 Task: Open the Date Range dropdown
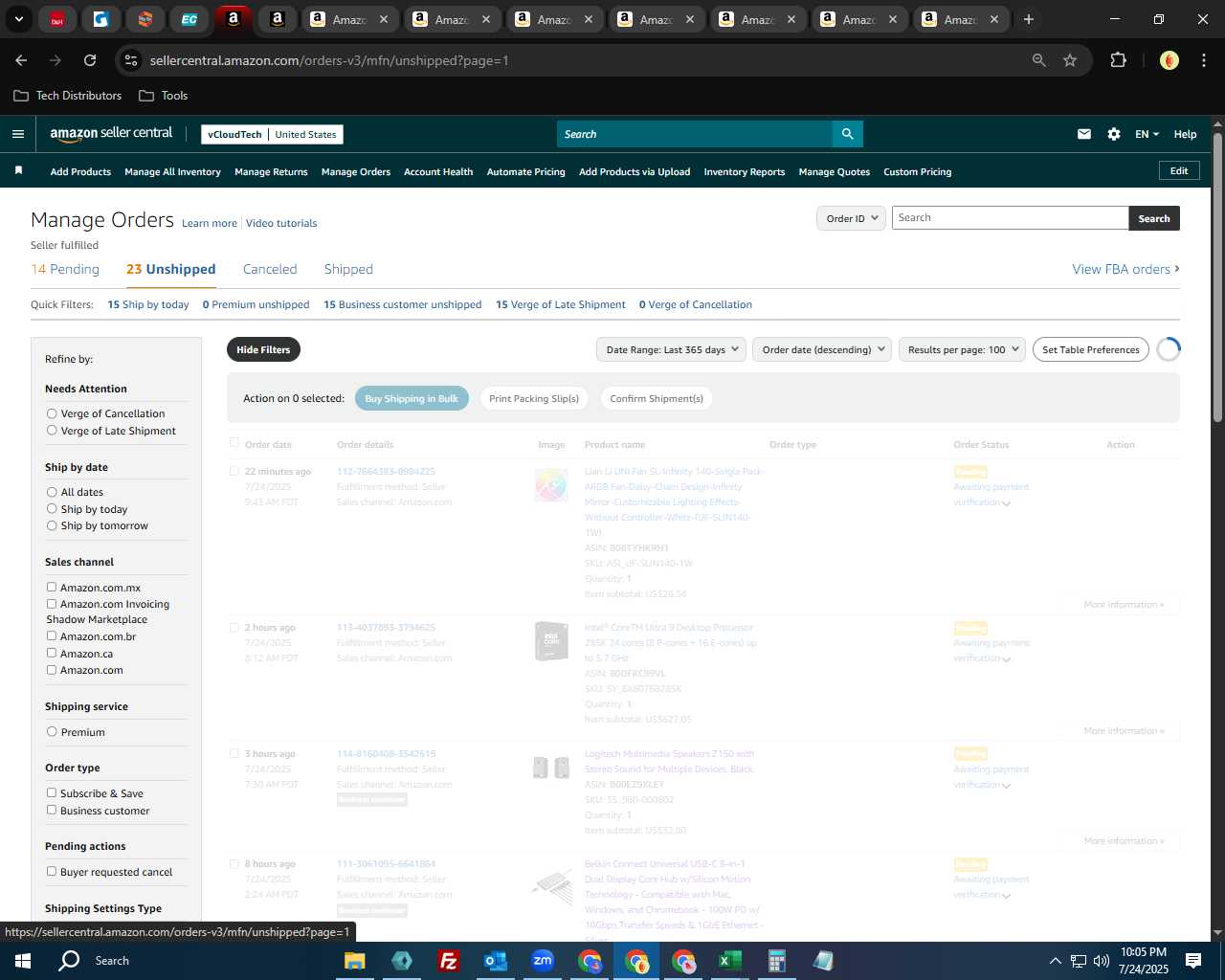coord(671,349)
